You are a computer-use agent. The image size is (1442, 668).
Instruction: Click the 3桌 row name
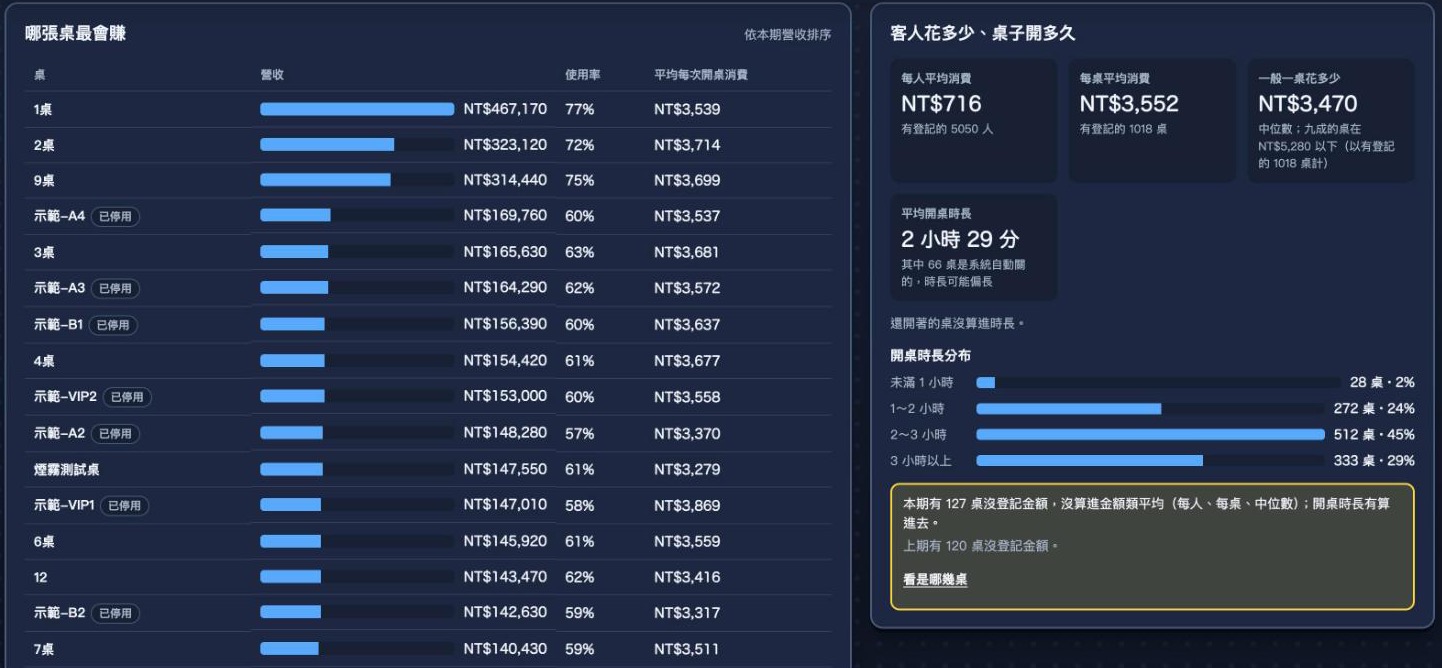coord(44,252)
